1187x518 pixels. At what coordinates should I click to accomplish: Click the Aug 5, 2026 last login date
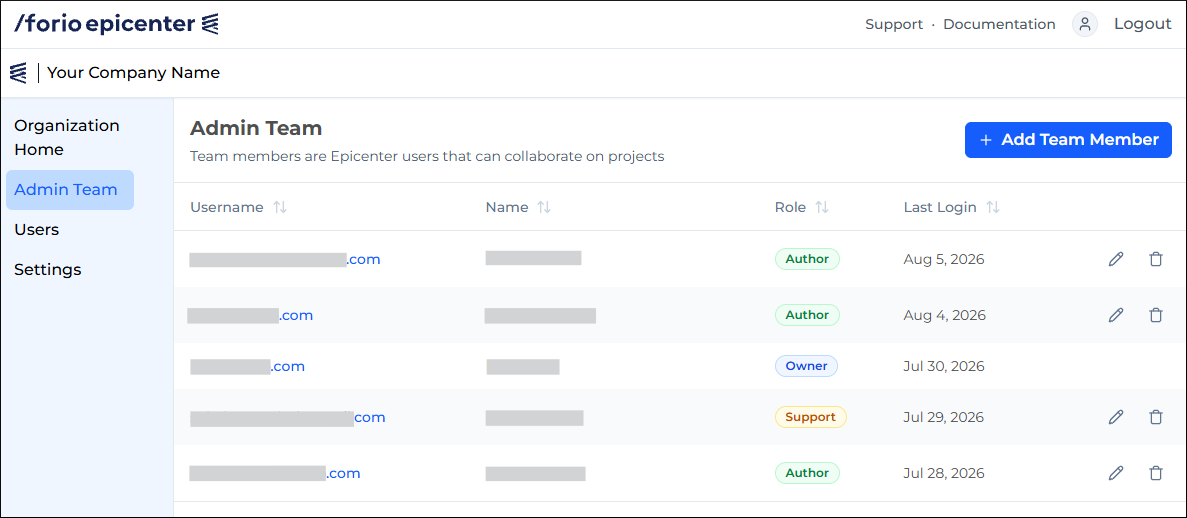pos(944,259)
